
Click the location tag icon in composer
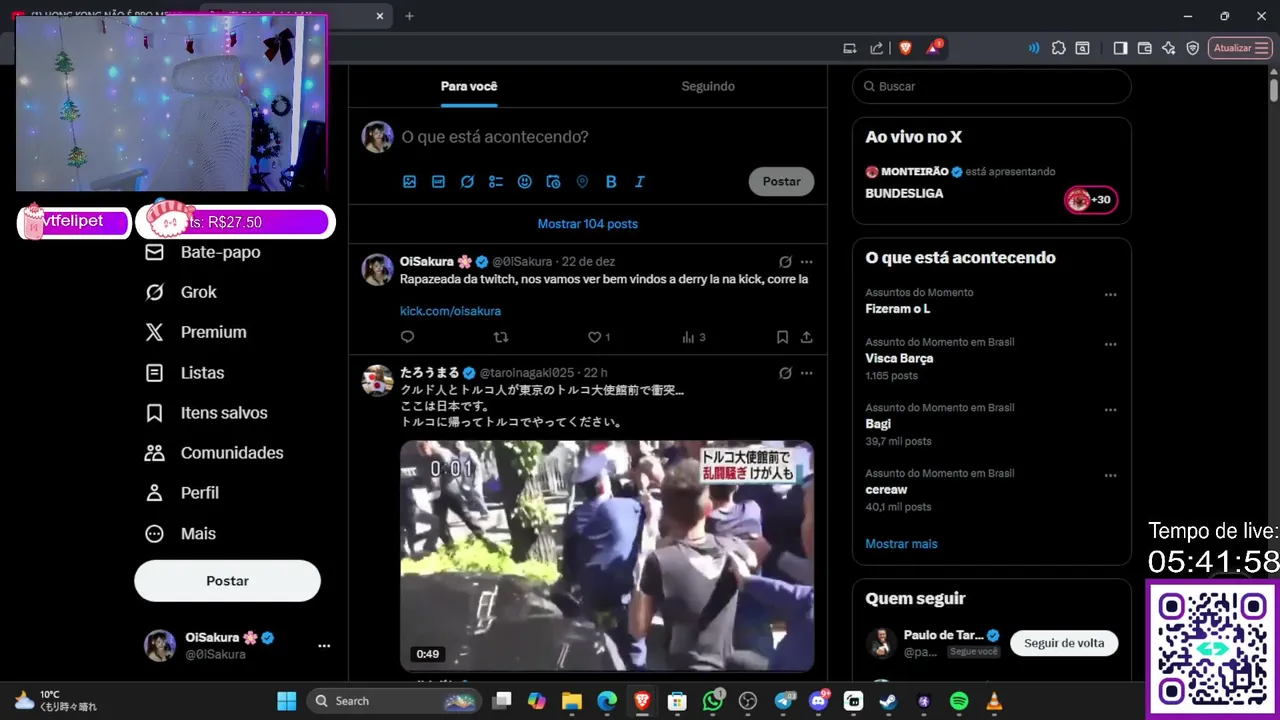tap(582, 182)
